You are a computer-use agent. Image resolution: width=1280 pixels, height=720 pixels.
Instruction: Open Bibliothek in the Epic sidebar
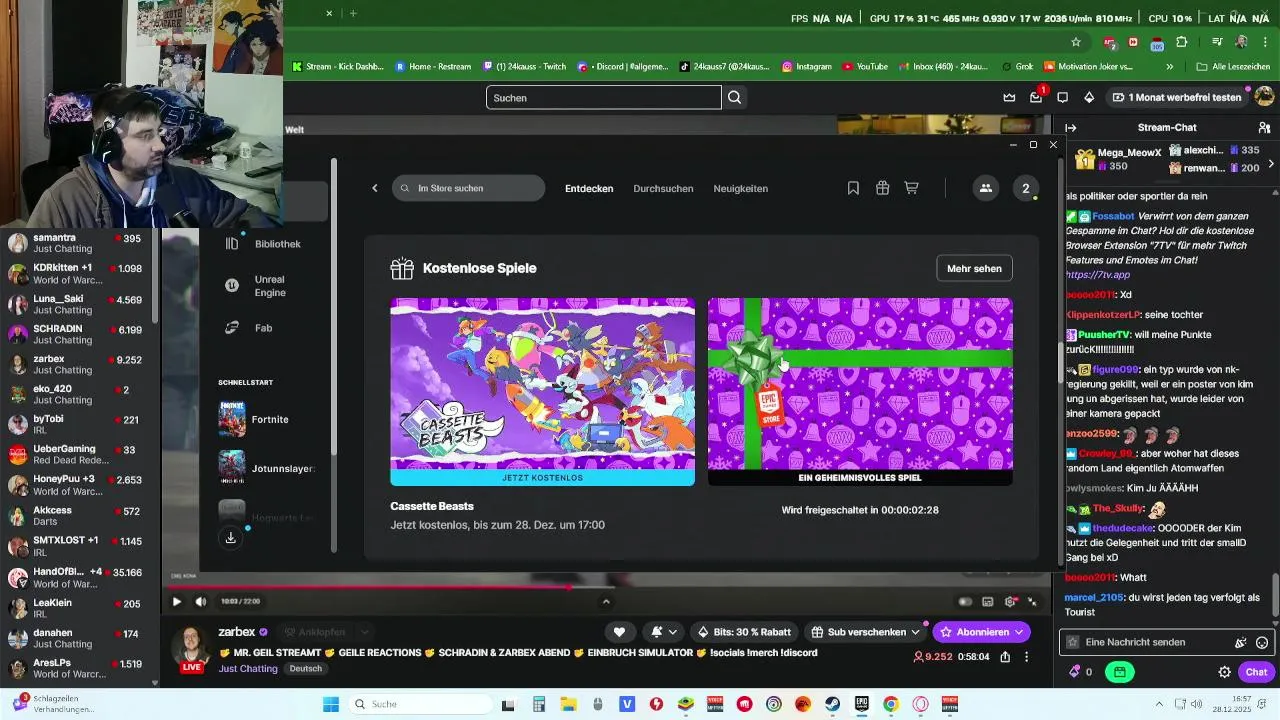[x=266, y=244]
